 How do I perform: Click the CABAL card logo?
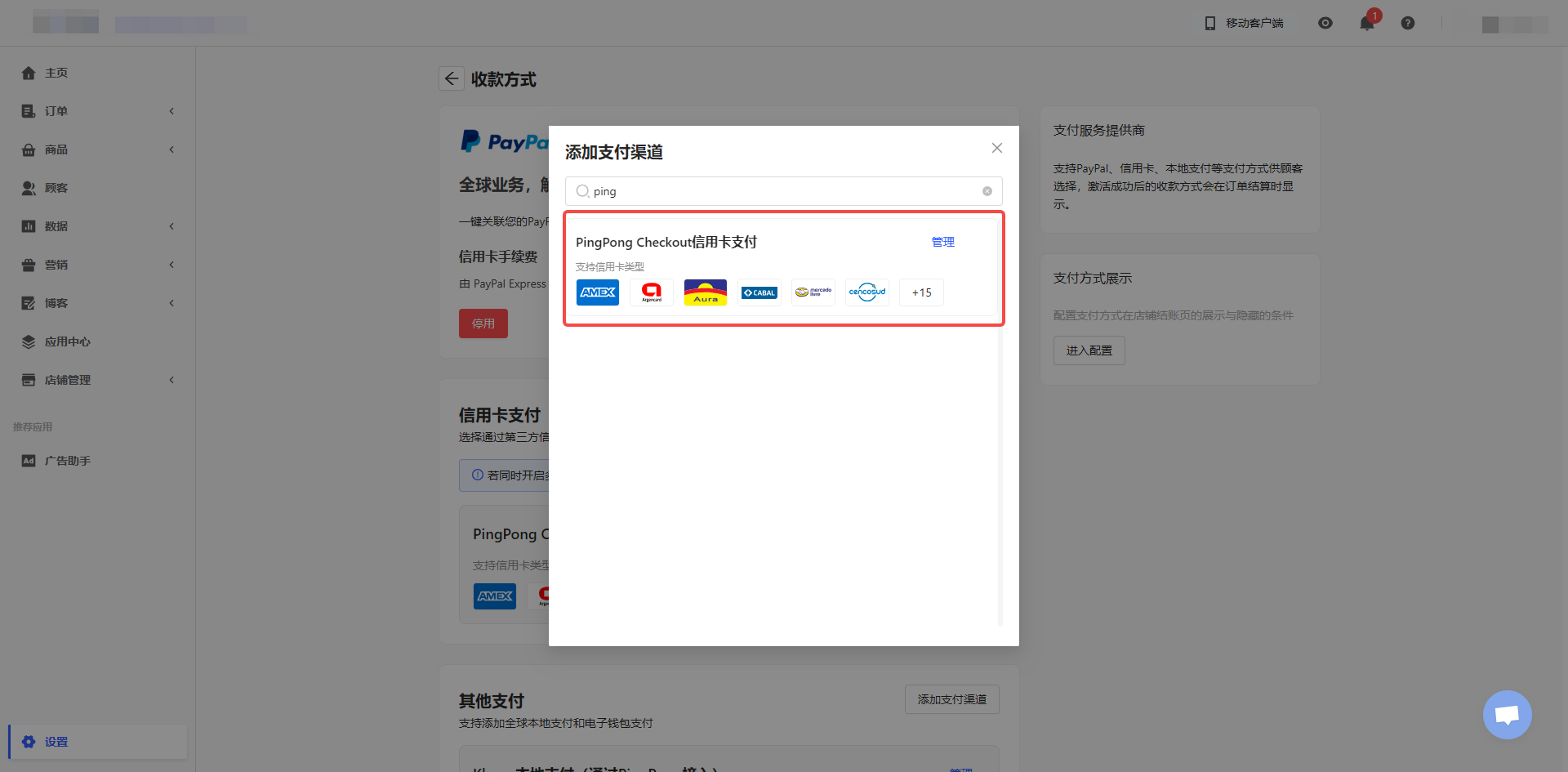759,292
